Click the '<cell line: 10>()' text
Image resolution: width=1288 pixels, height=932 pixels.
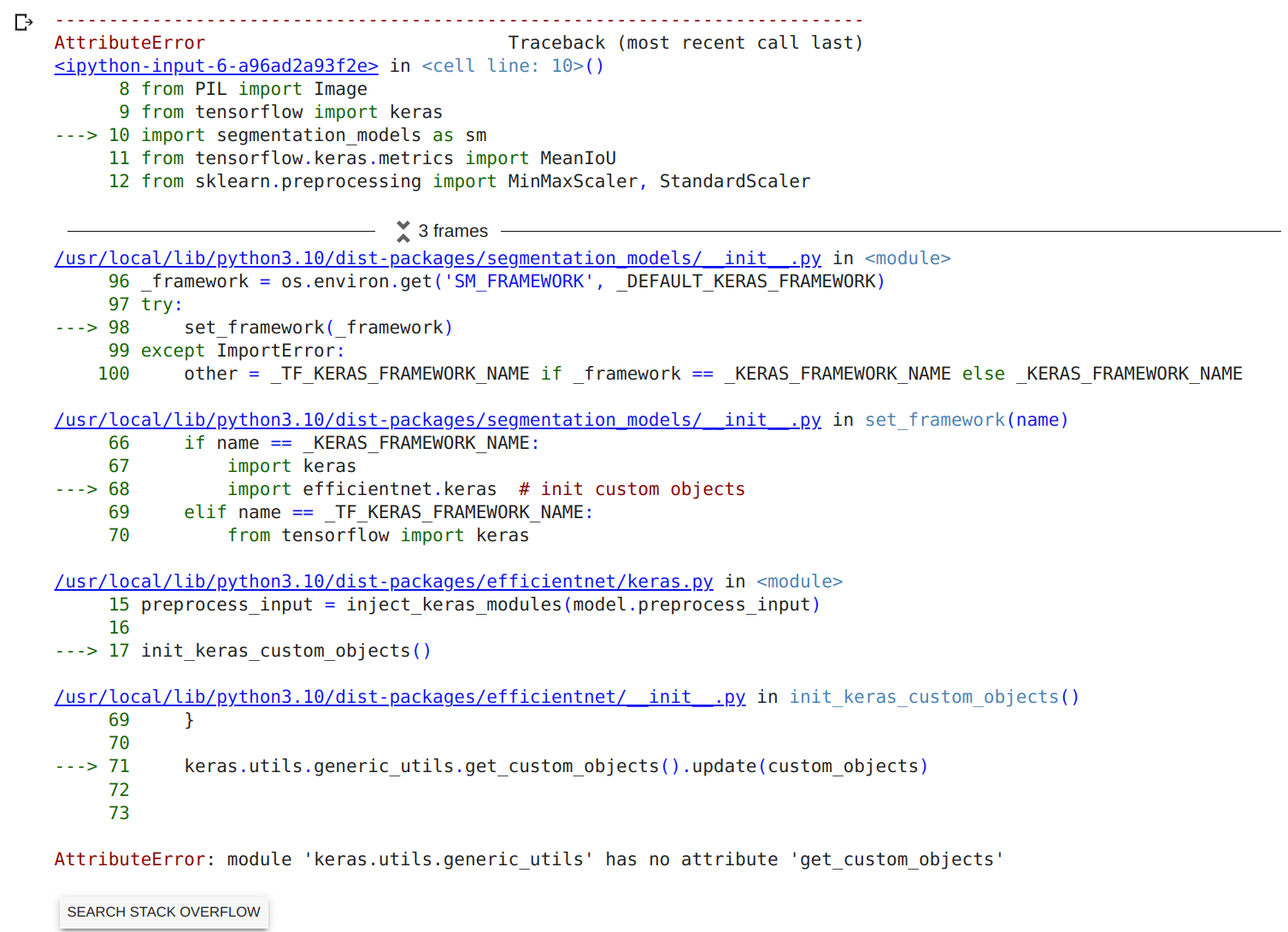coord(513,66)
